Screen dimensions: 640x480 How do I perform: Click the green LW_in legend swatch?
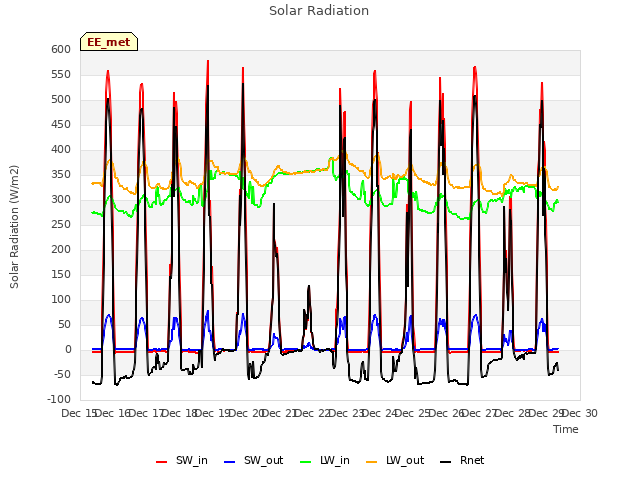[306, 462]
